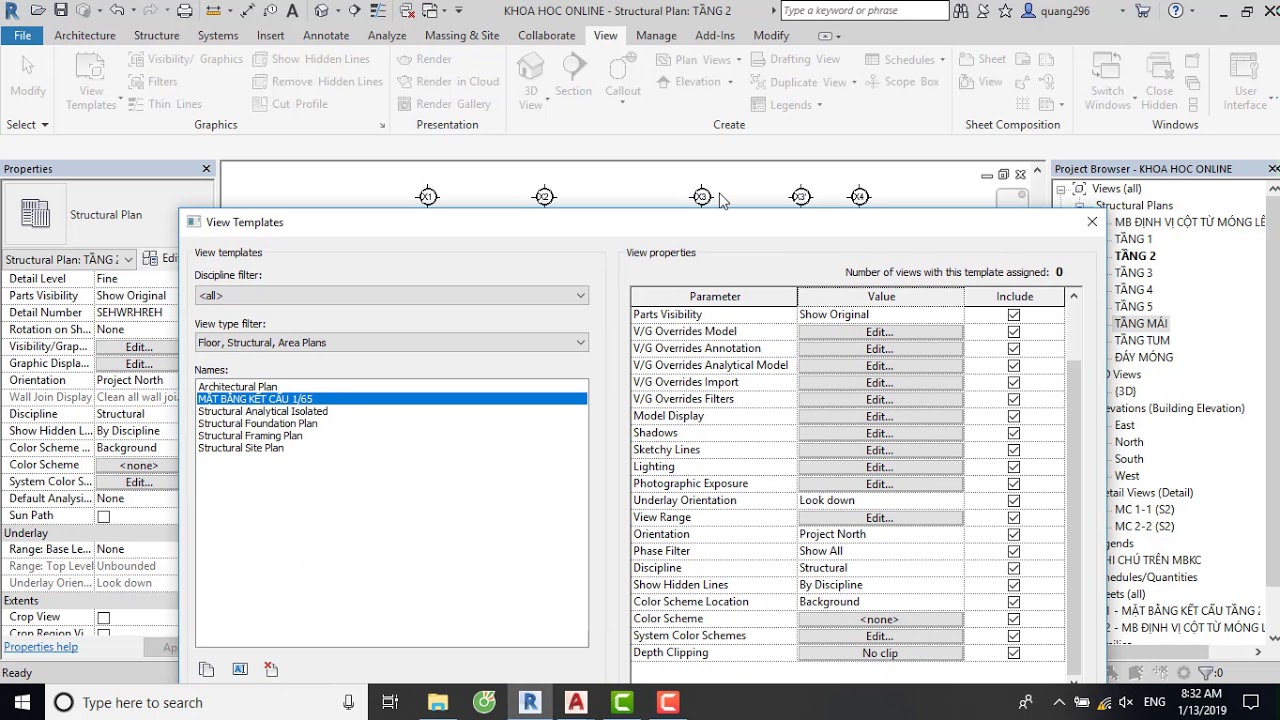
Task: Switch to the Architecture tab
Action: click(x=85, y=35)
